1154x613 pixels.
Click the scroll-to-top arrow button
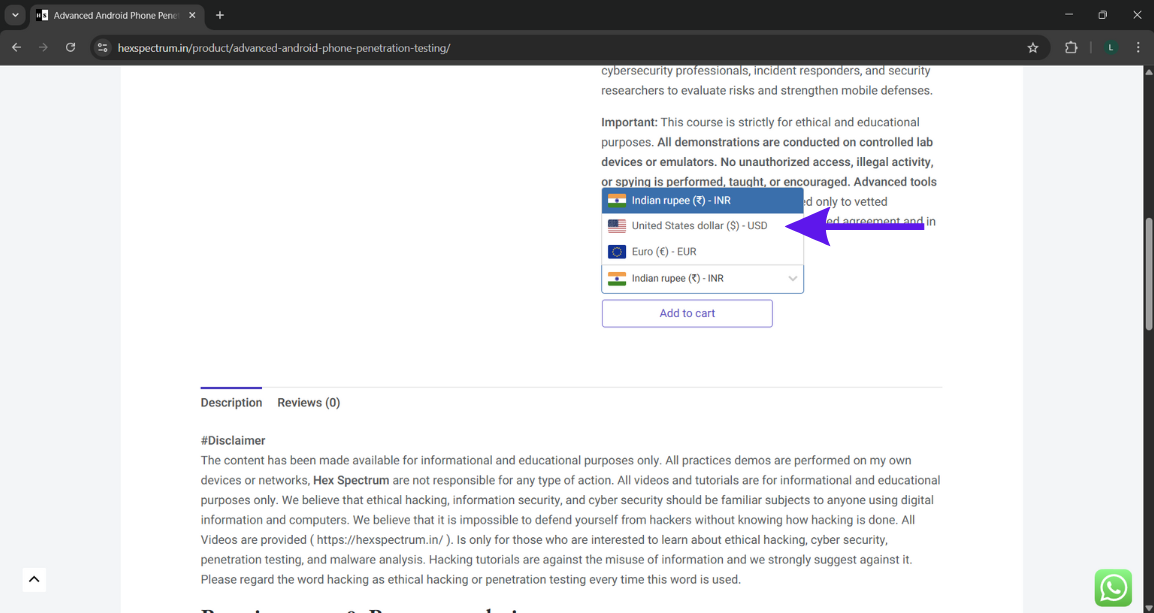34,579
